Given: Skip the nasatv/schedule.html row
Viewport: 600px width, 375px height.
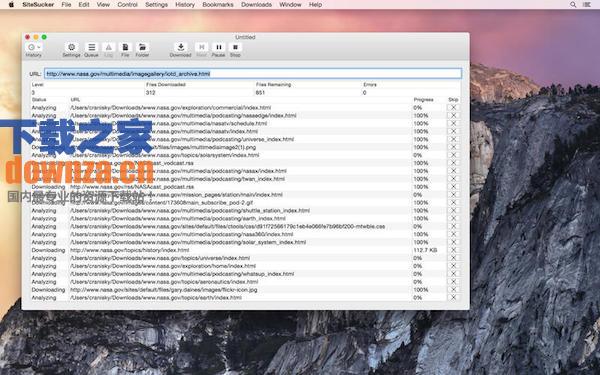Looking at the screenshot, I should coord(453,123).
